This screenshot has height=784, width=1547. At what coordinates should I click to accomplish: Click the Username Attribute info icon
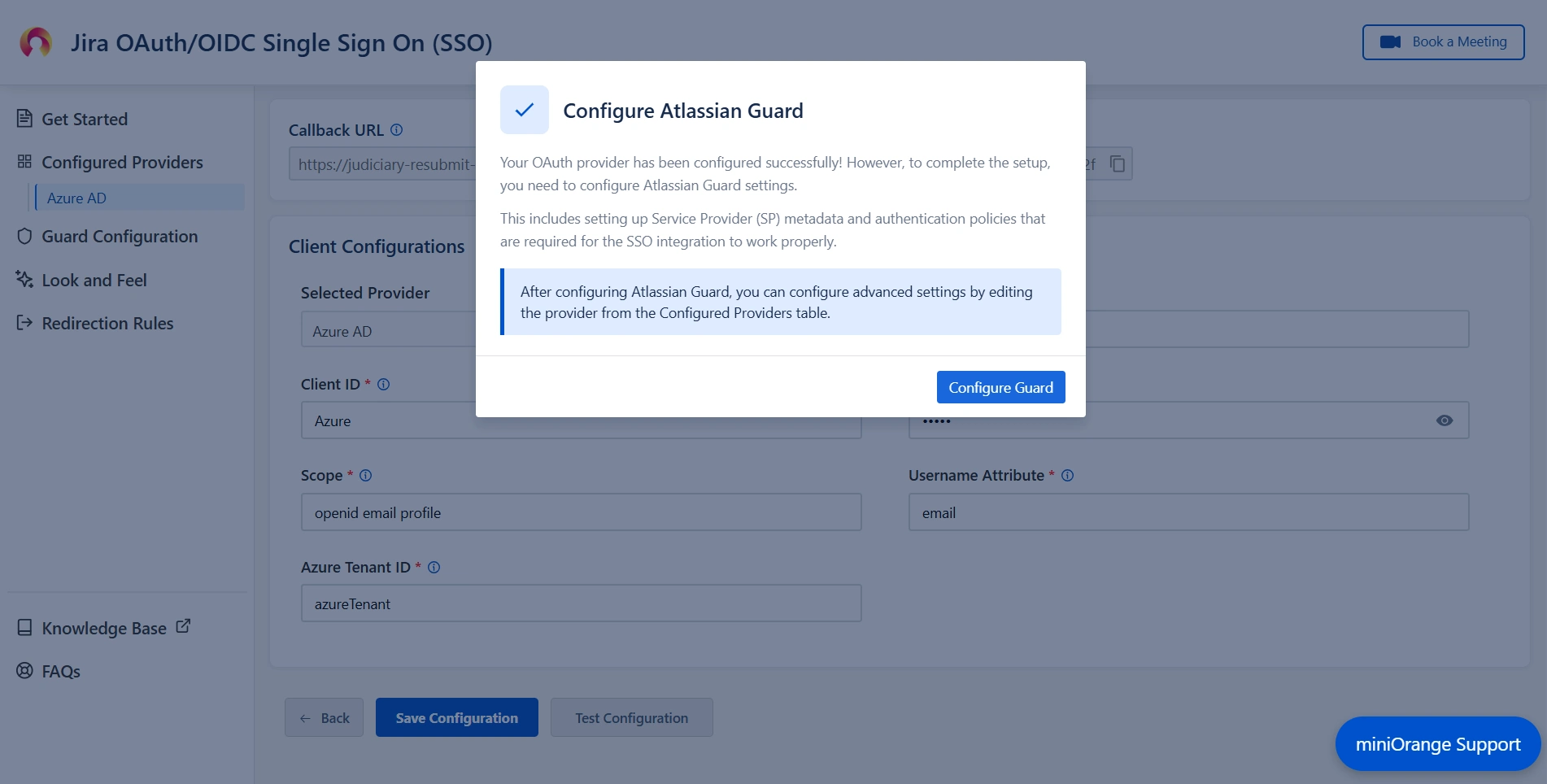pyautogui.click(x=1067, y=476)
